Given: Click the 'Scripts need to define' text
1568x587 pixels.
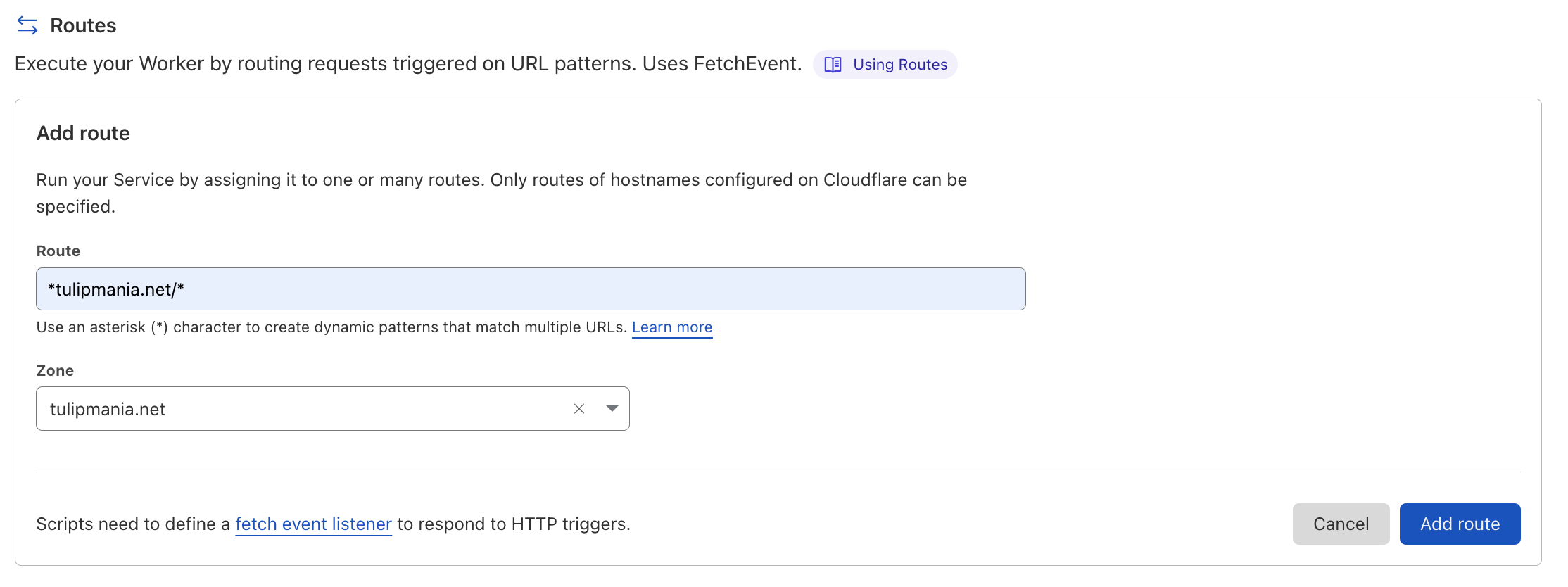Looking at the screenshot, I should [x=134, y=524].
